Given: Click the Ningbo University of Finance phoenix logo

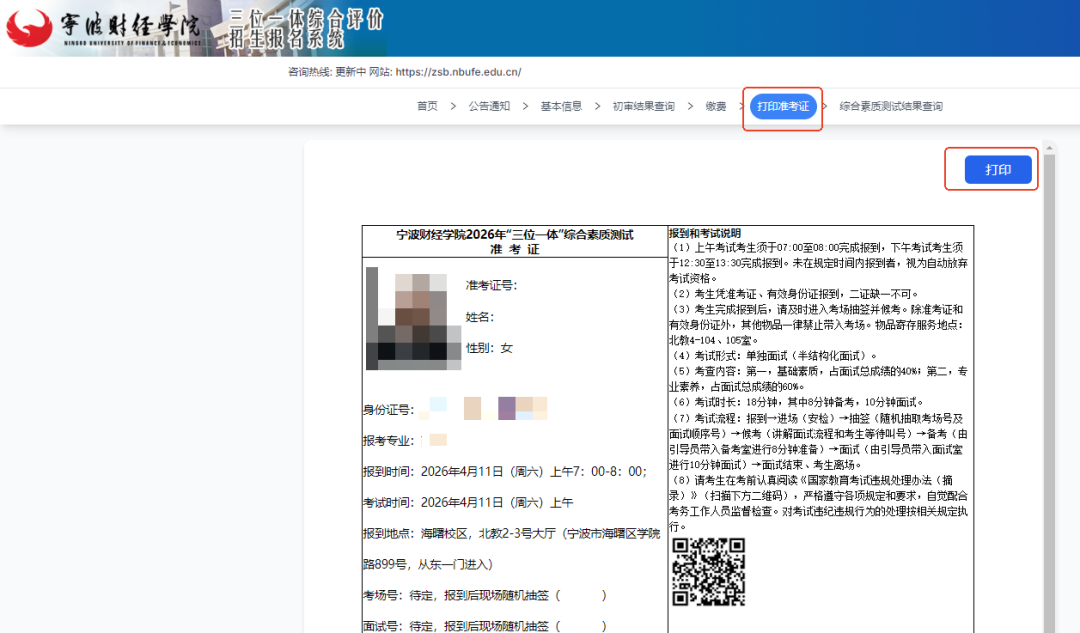Looking at the screenshot, I should click(30, 27).
